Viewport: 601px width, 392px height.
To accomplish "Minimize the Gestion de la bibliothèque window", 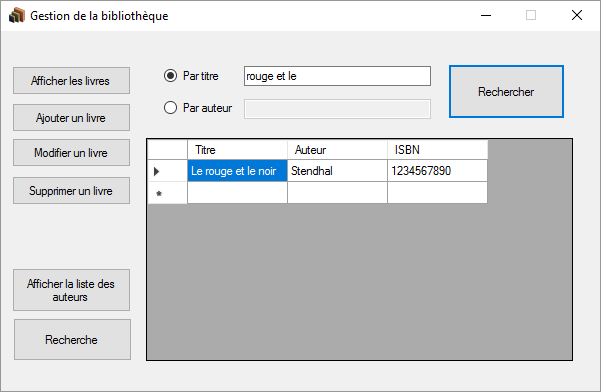I will click(486, 15).
